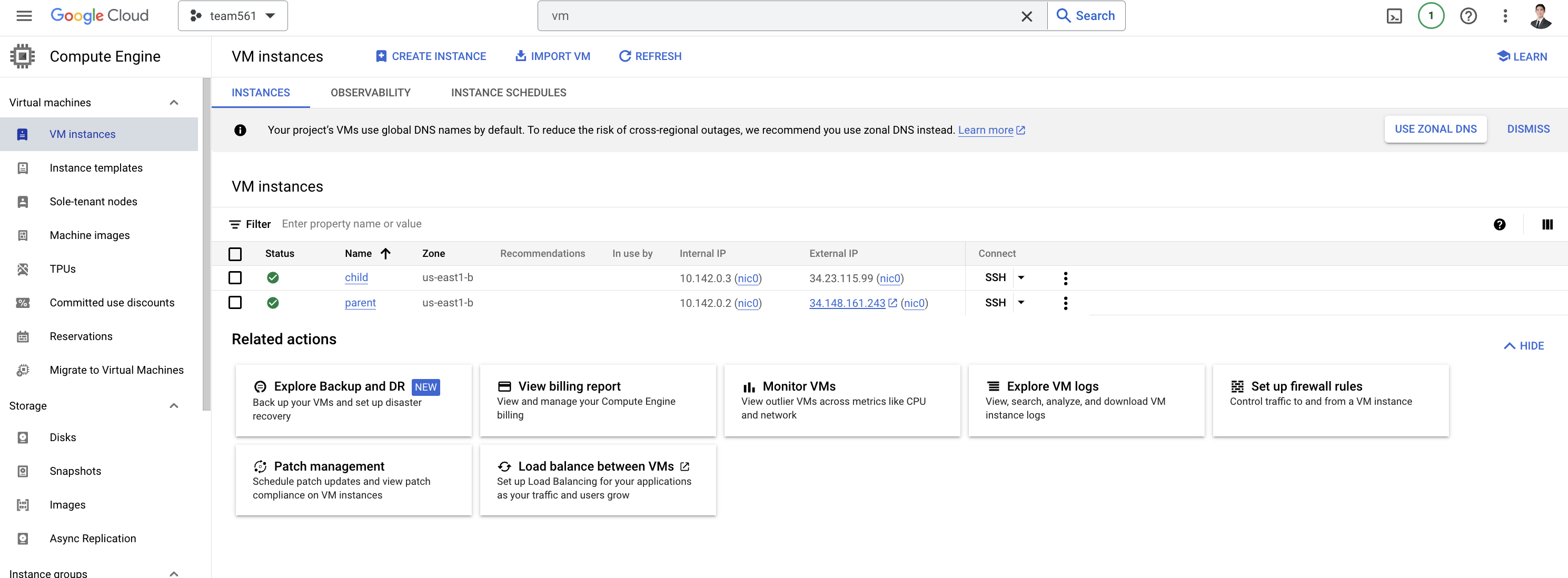Check the child instance checkbox
The image size is (1568, 578).
235,278
